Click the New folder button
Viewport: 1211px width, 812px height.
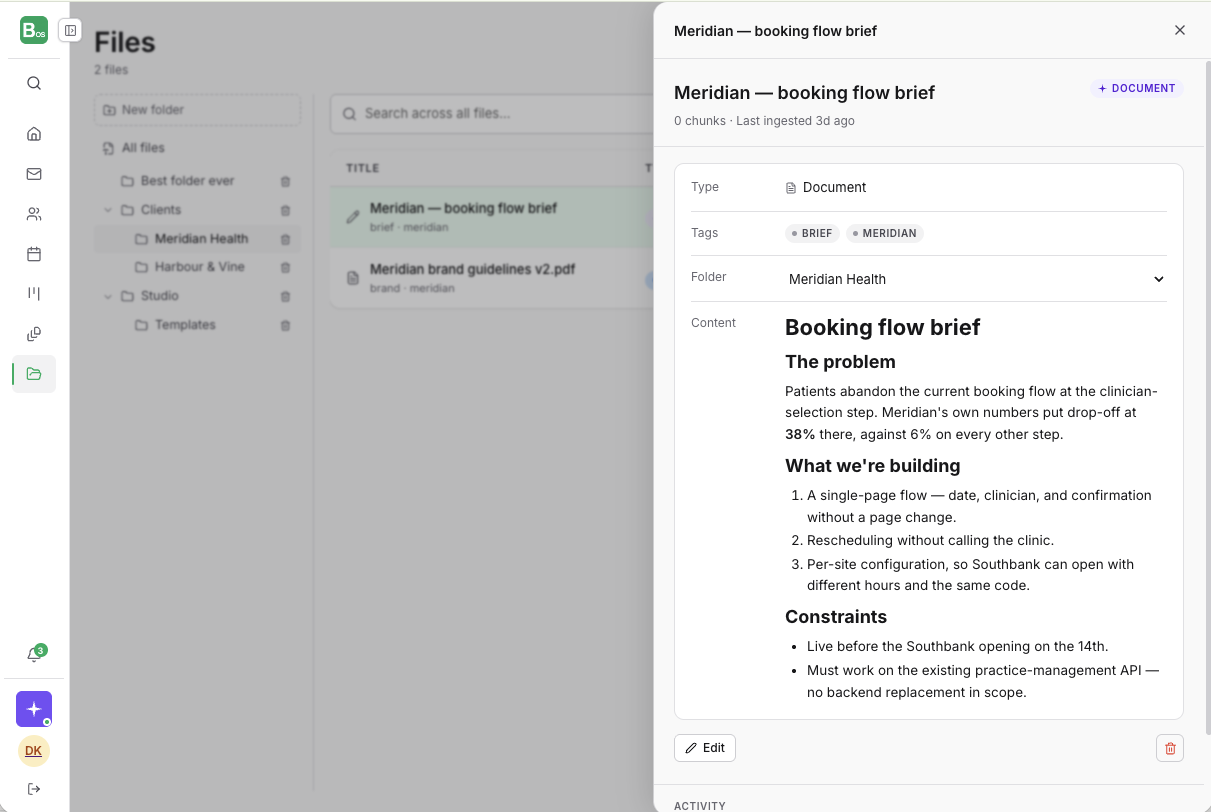(x=197, y=110)
